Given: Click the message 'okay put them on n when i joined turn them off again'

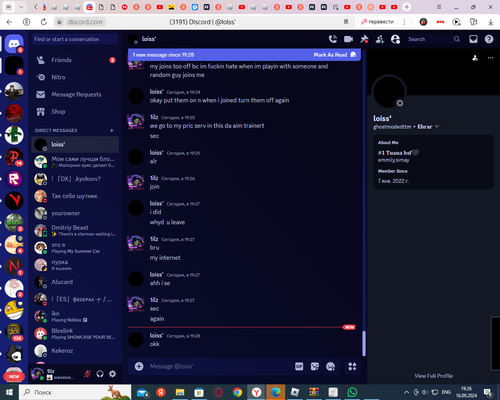Looking at the screenshot, I should (219, 100).
